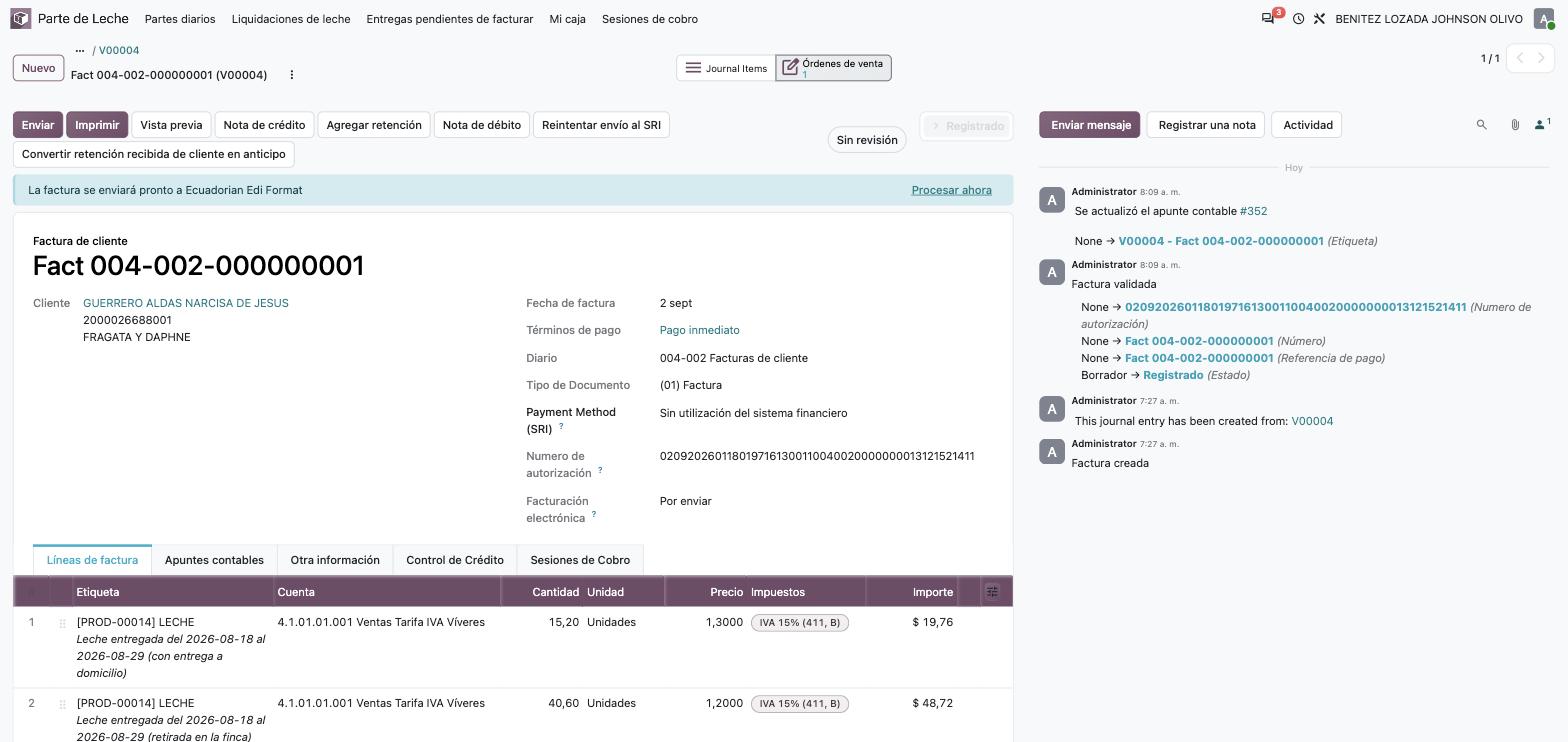Open the Parte de Leche app home icon
Image resolution: width=1568 pixels, height=742 pixels.
pyautogui.click(x=21, y=19)
